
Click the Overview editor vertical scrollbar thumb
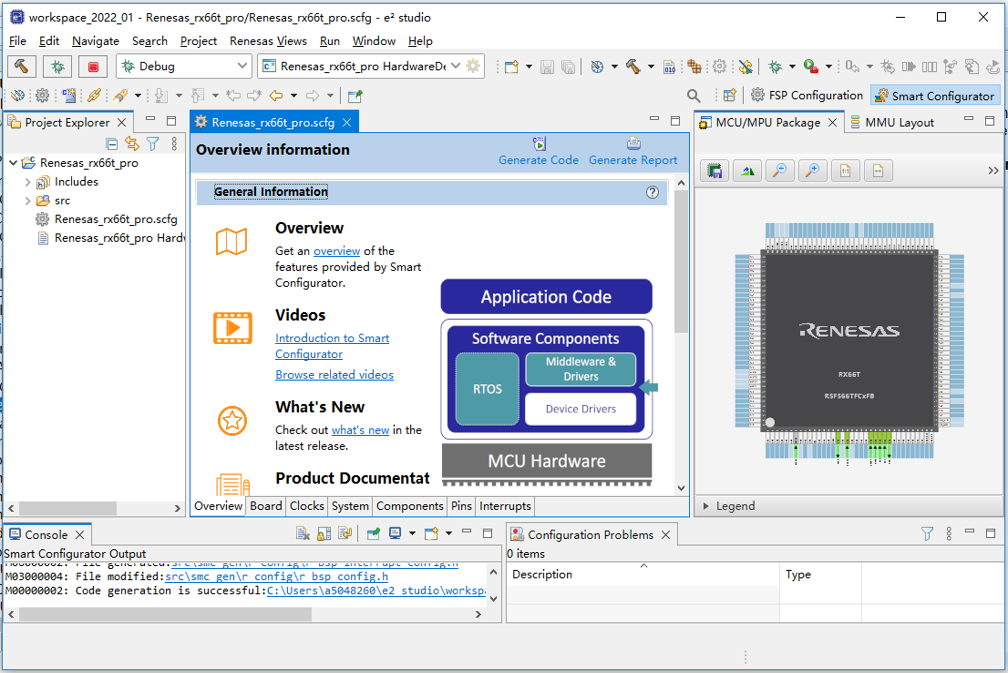681,261
